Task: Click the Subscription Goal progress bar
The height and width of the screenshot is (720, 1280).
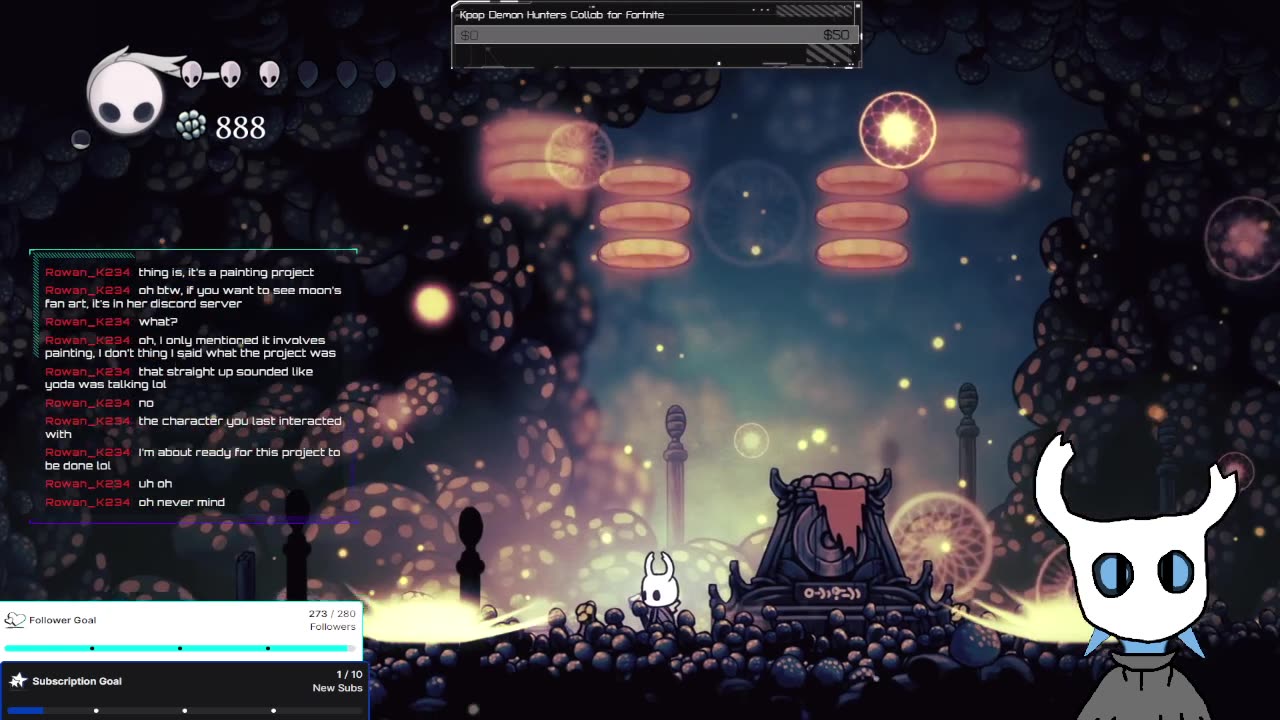Action: point(185,710)
